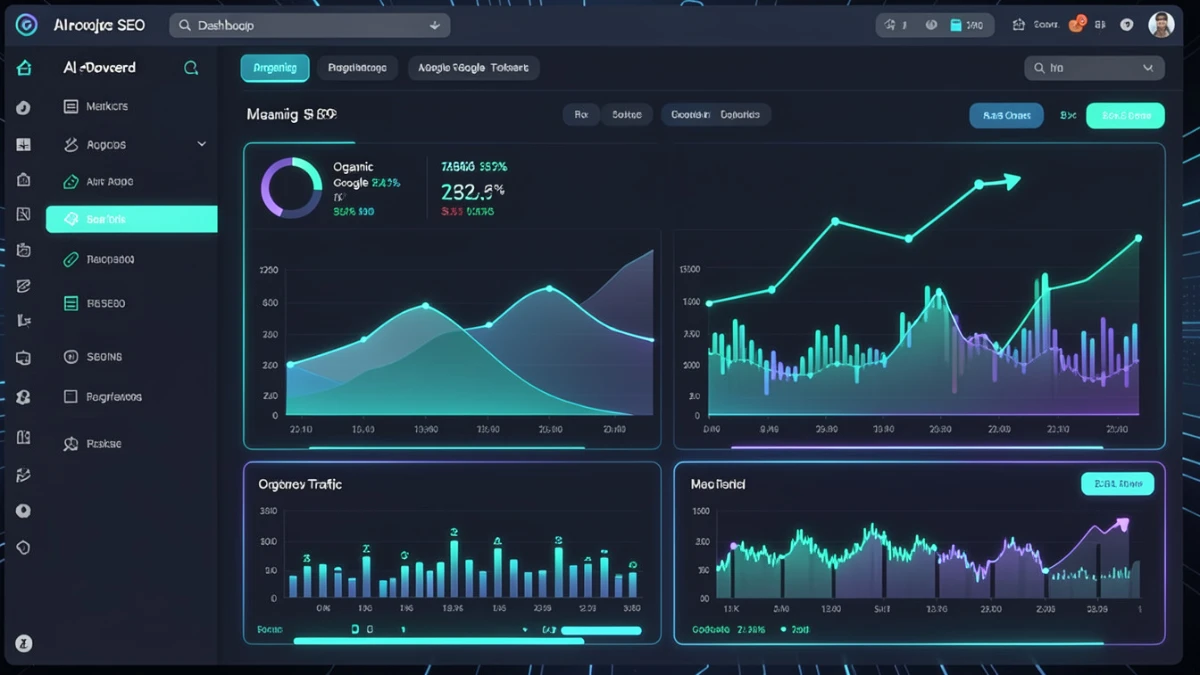This screenshot has width=1200, height=675.
Task: Switch to the Ragdbaoge tab
Action: 358,68
